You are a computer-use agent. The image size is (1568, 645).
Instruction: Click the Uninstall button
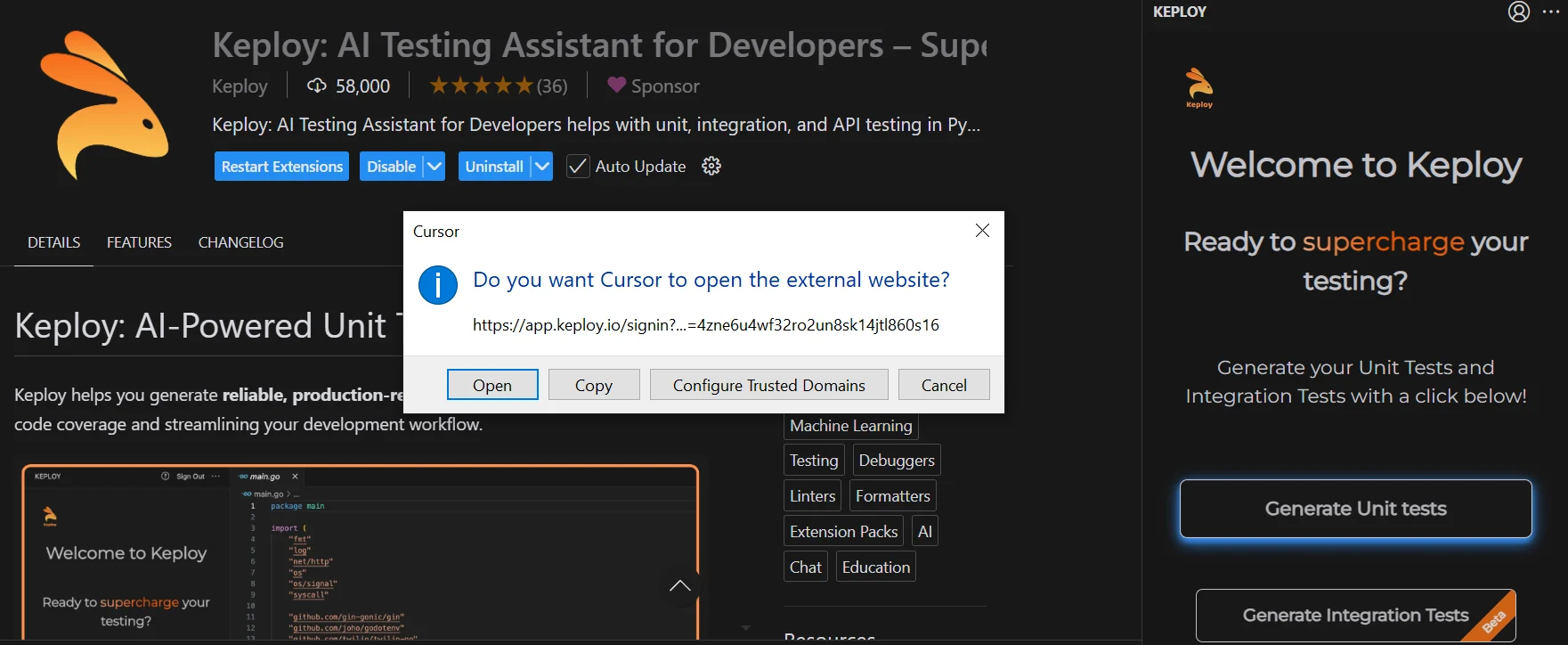[x=494, y=167]
